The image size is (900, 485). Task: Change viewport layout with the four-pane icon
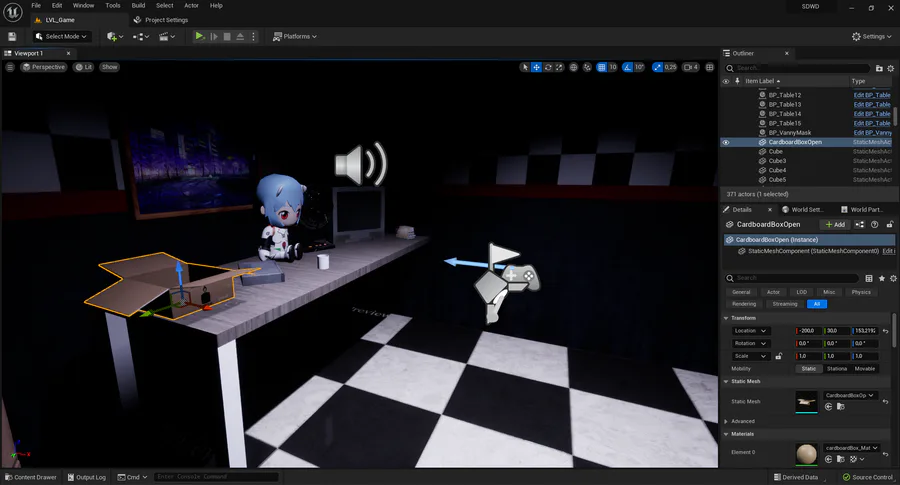click(710, 67)
